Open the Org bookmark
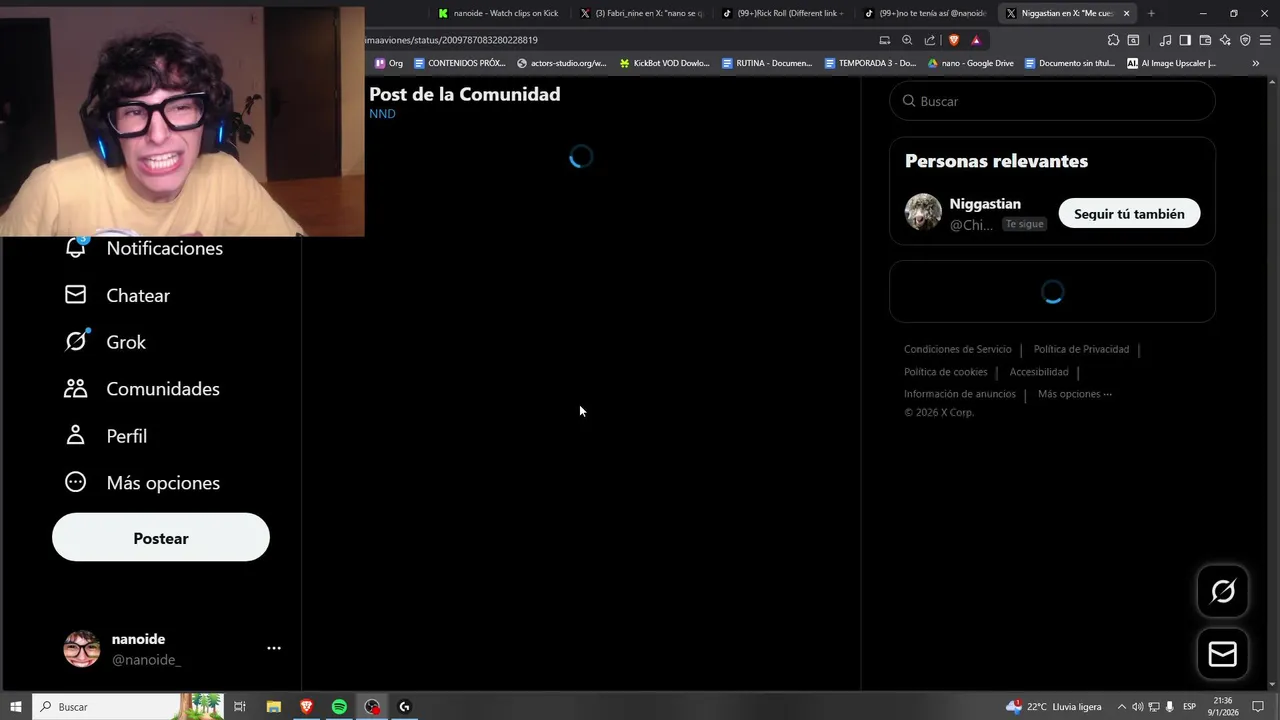This screenshot has height=720, width=1280. pos(389,63)
